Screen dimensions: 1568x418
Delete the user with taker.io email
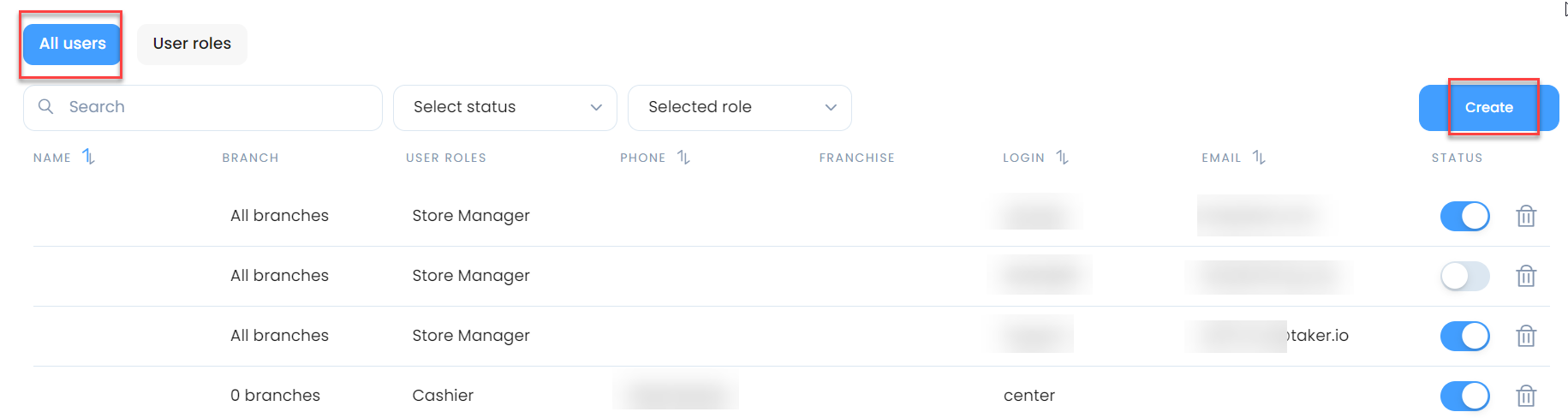click(x=1526, y=336)
